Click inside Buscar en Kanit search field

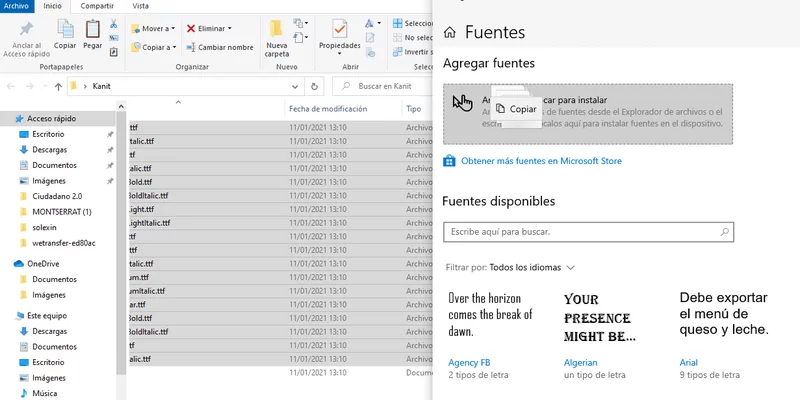385,87
